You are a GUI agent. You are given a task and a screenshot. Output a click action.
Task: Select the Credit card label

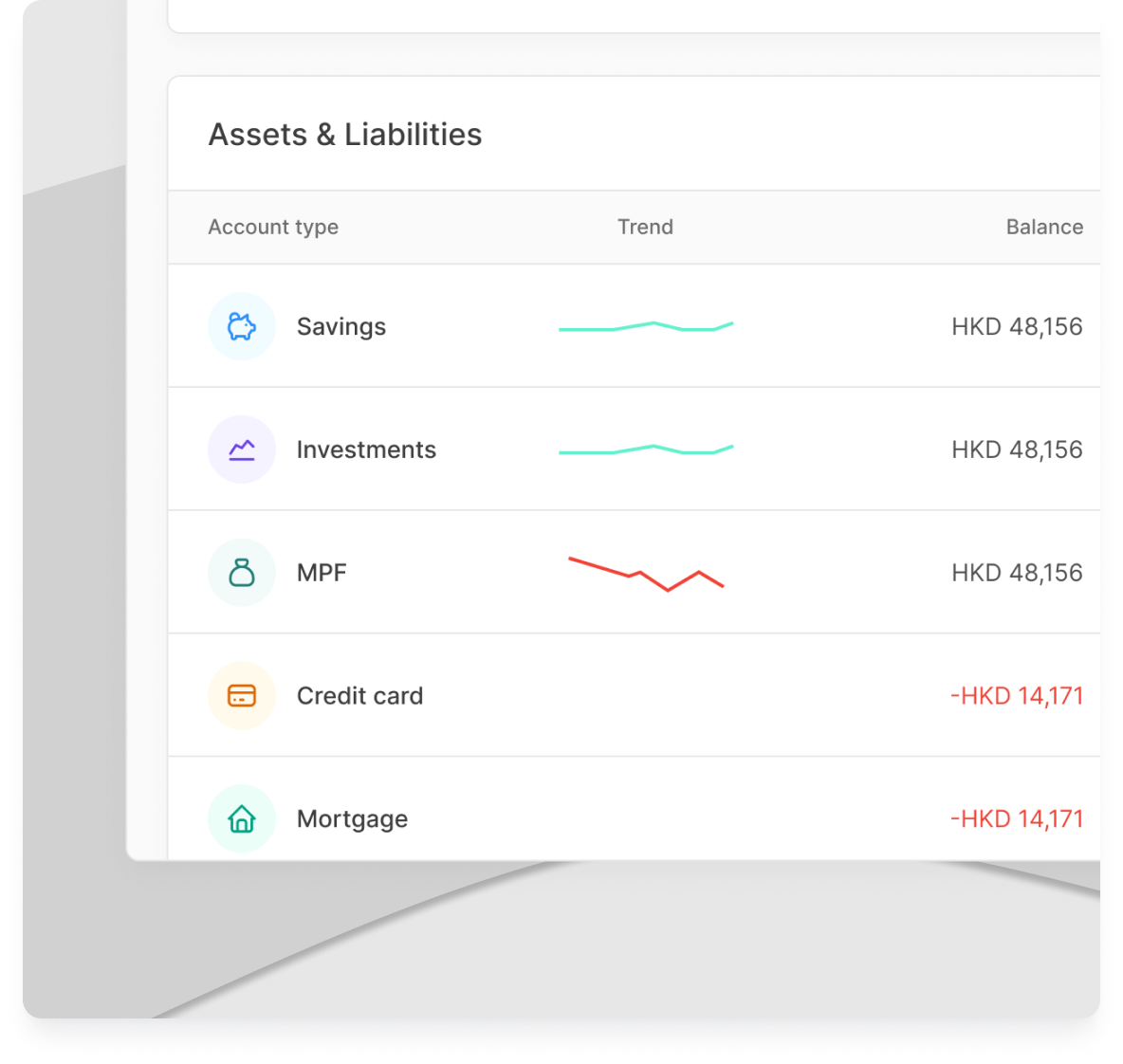point(360,696)
